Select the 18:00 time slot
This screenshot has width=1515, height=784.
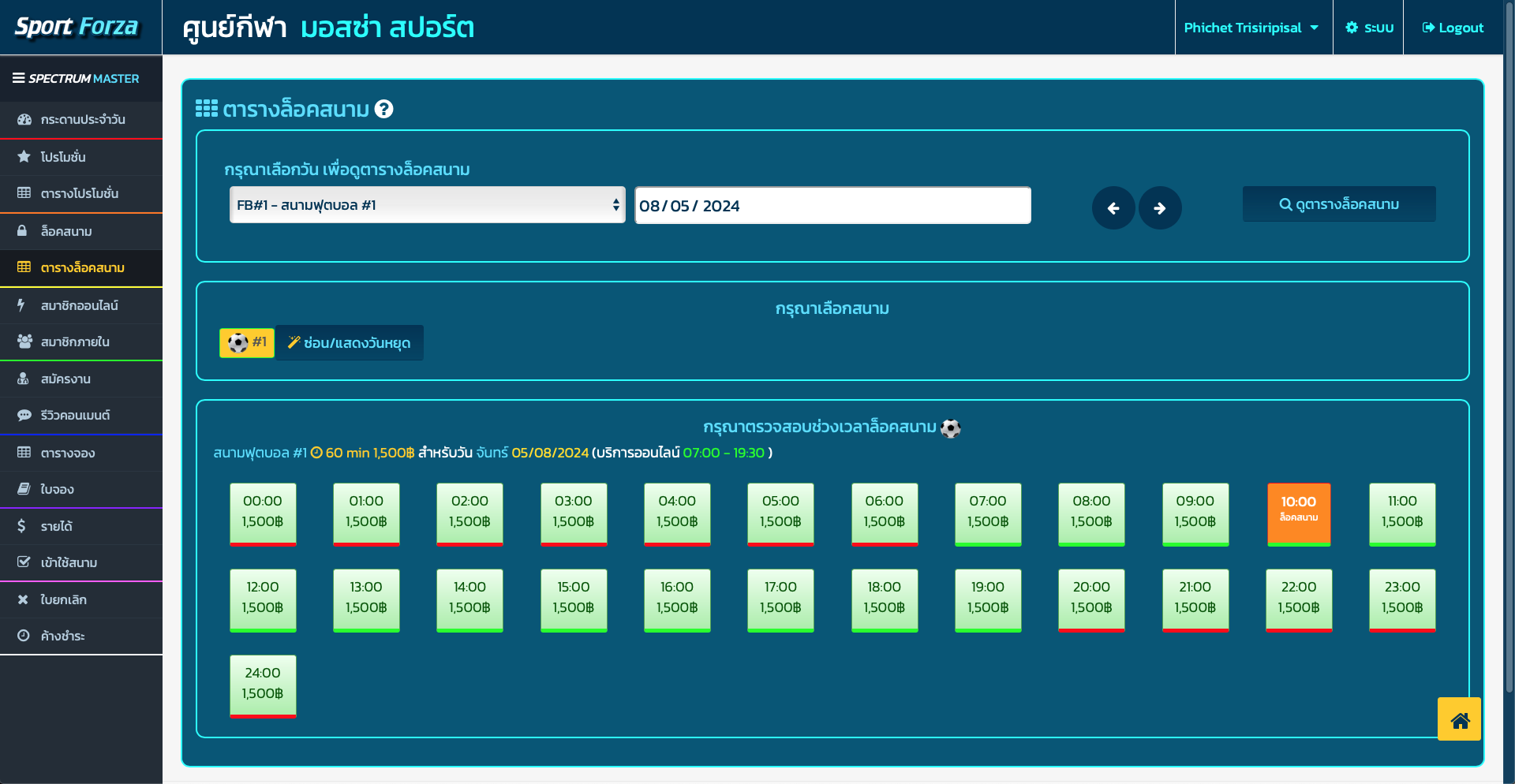885,599
